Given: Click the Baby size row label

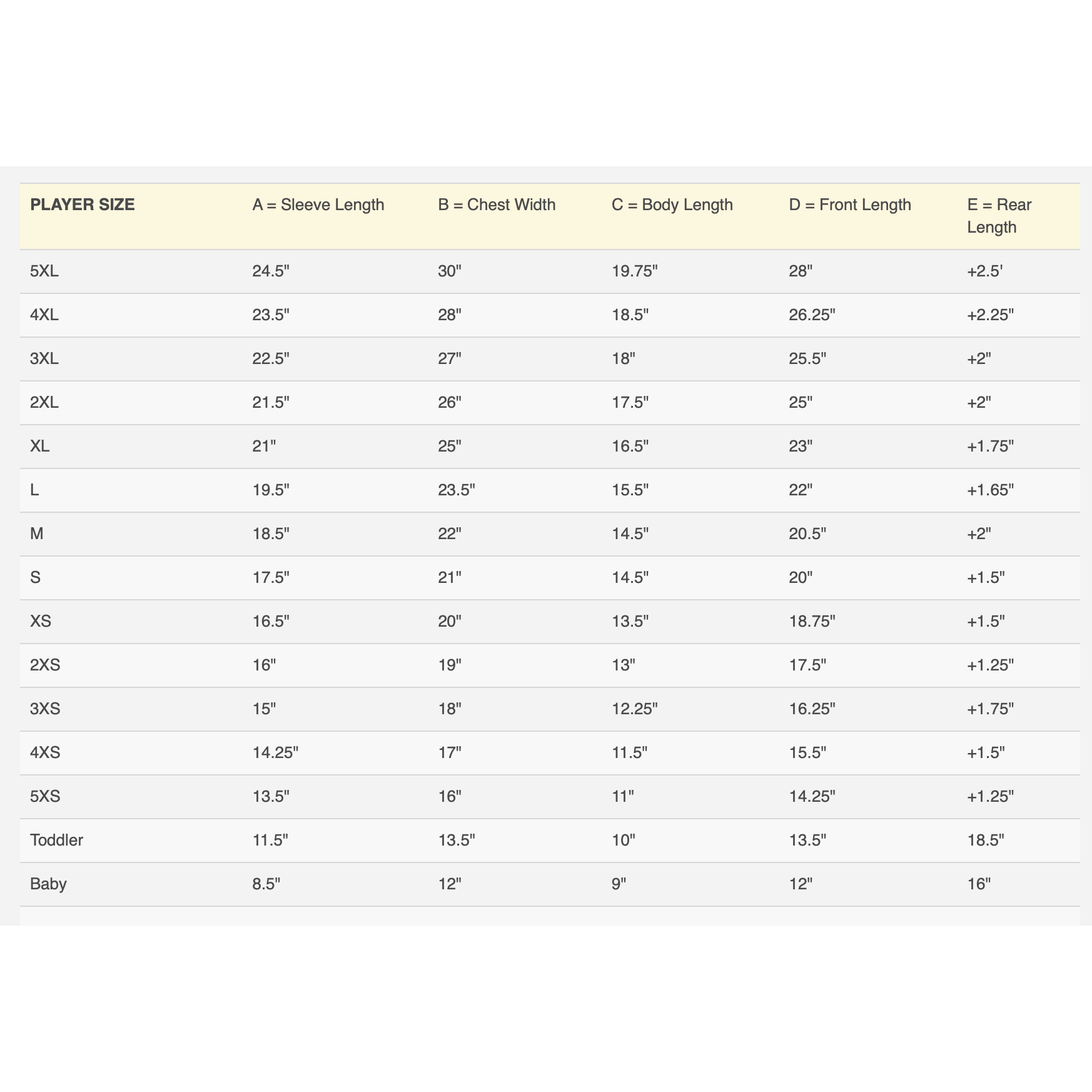Looking at the screenshot, I should pyautogui.click(x=48, y=884).
